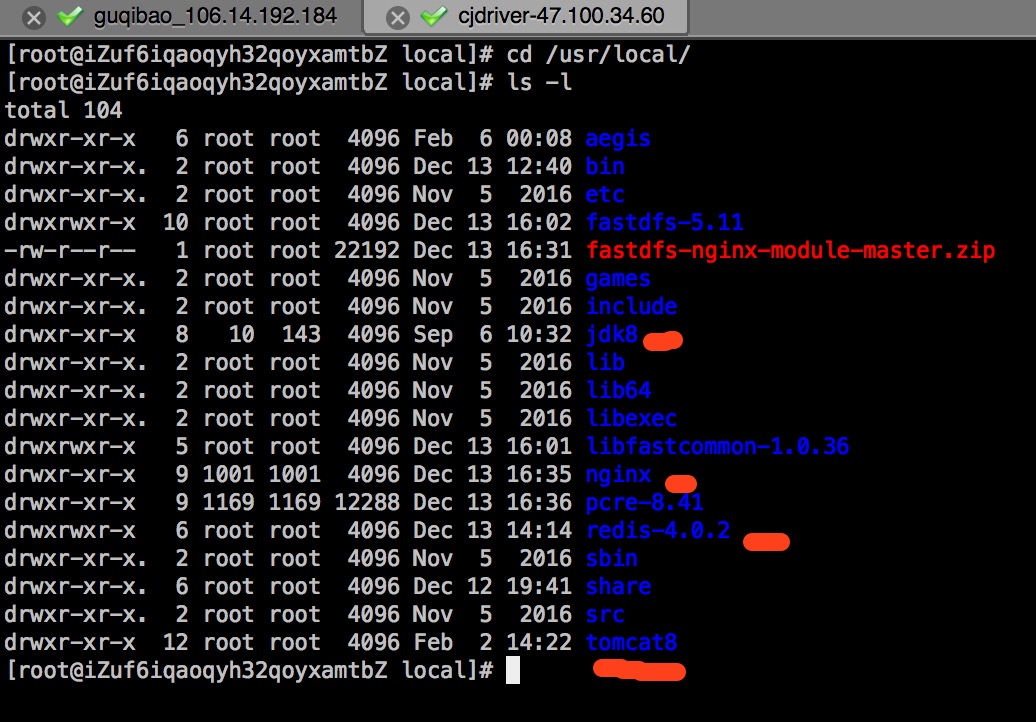1036x722 pixels.
Task: Click the bin directory entry
Action: point(605,166)
